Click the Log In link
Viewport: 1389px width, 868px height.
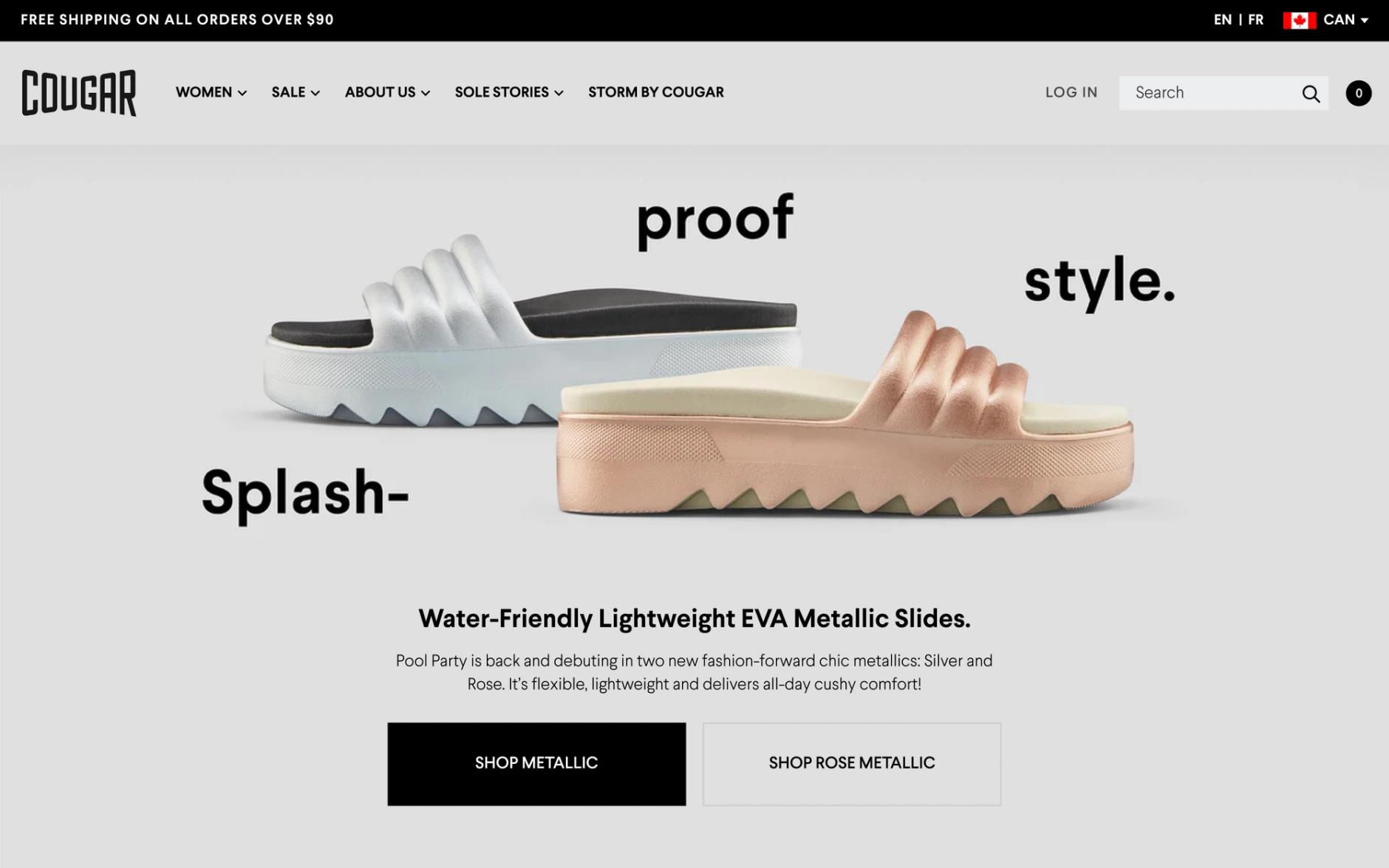click(1071, 92)
